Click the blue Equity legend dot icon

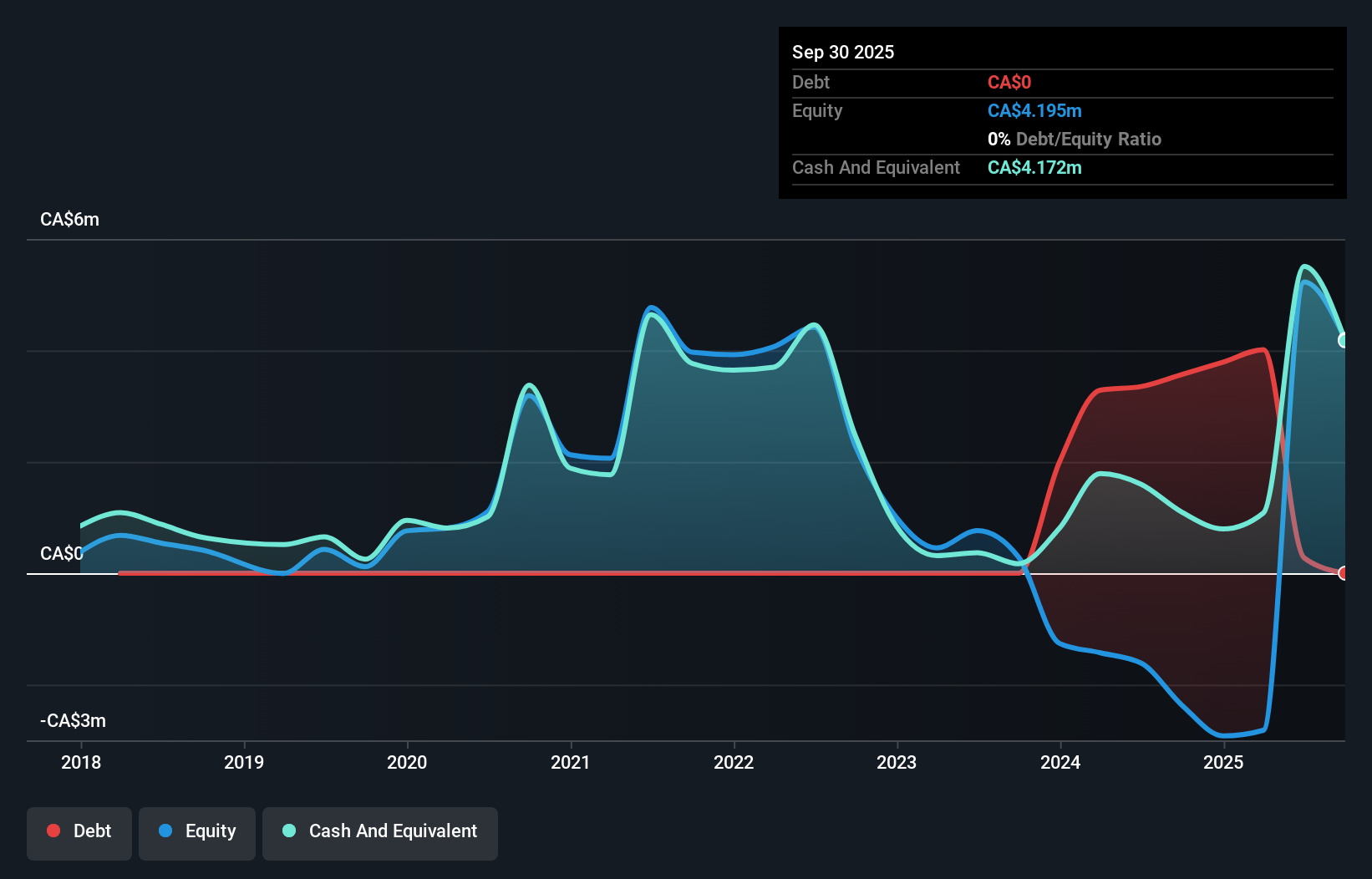tap(165, 831)
